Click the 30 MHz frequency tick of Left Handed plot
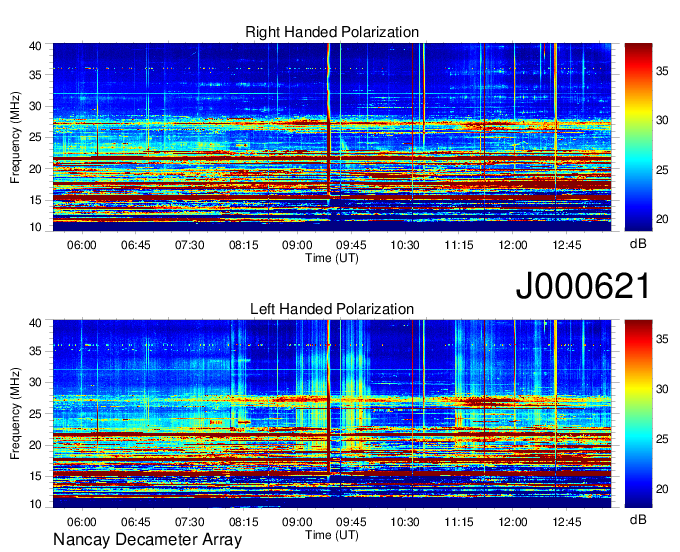680x552 pixels. click(x=35, y=382)
